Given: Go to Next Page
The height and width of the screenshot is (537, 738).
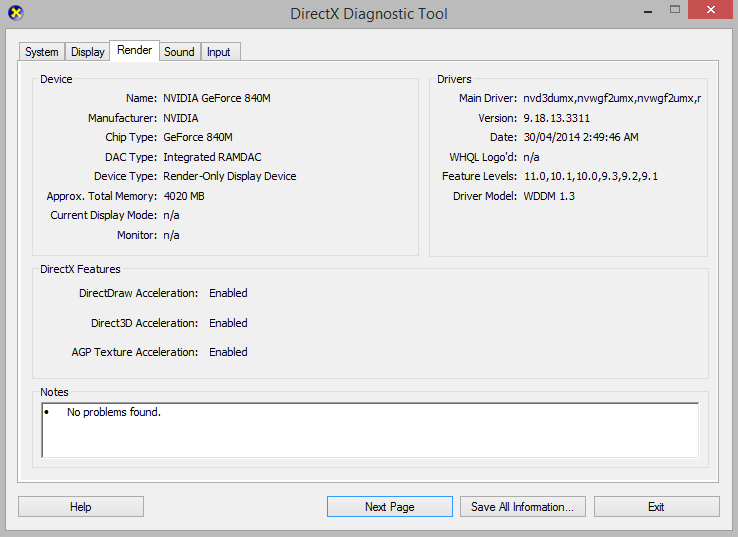Looking at the screenshot, I should click(390, 507).
